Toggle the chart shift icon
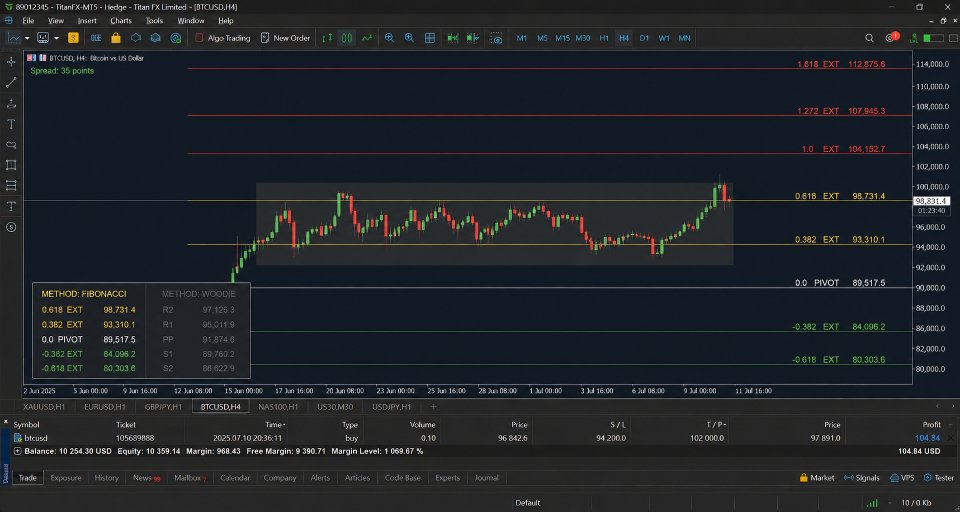The height and width of the screenshot is (512, 960). 472,38
